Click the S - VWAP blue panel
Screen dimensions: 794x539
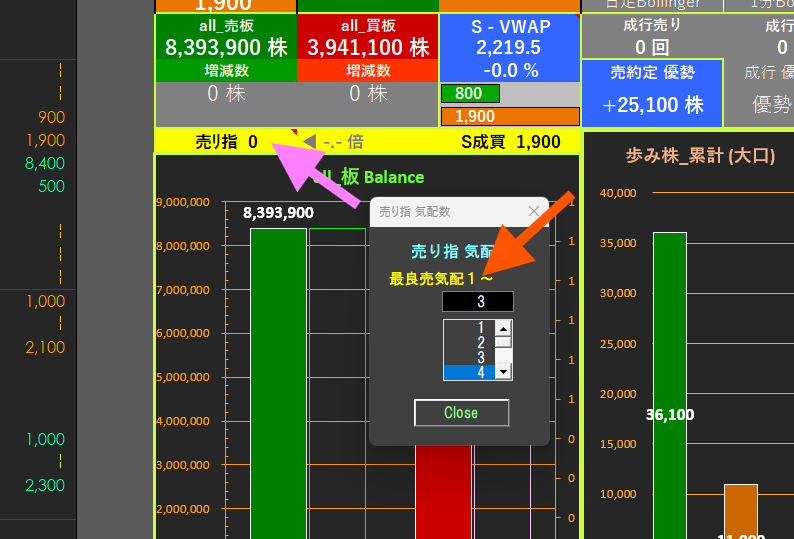click(x=509, y=47)
